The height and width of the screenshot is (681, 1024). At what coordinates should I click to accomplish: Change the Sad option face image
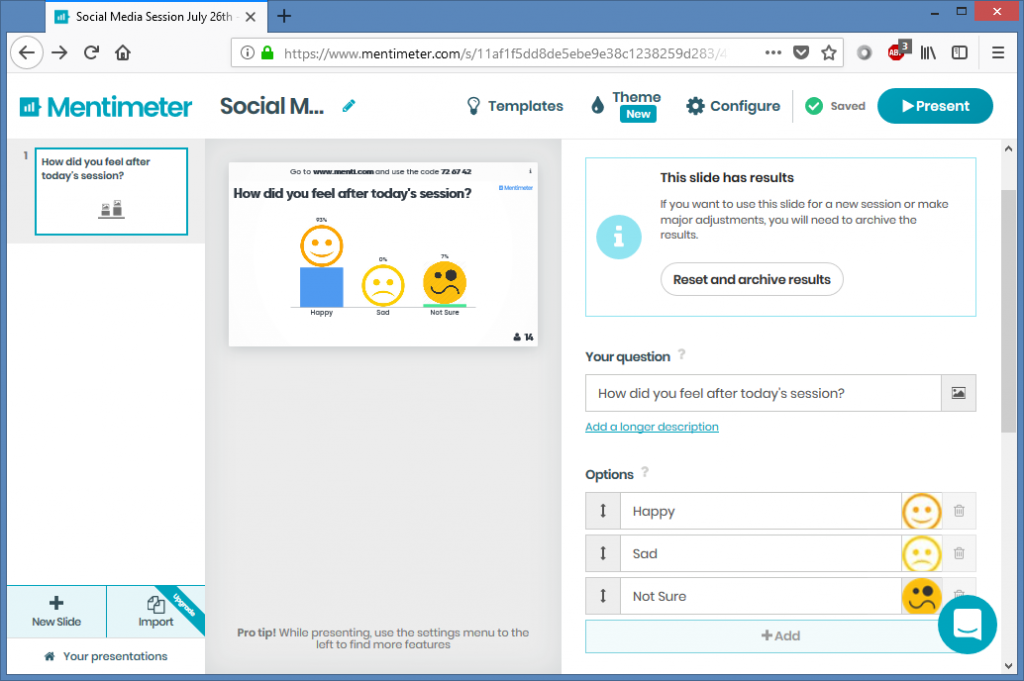pos(921,554)
